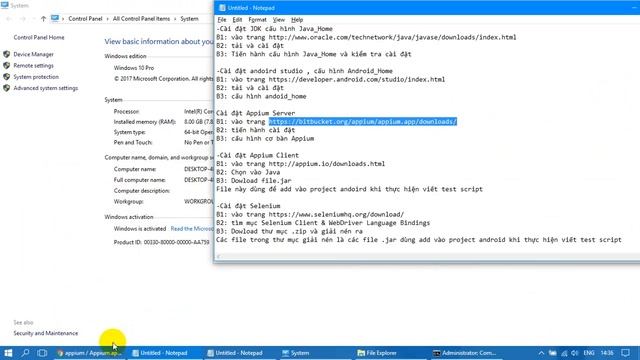Image resolution: width=640 pixels, height=360 pixels.
Task: Click the '-Cài đặt Appium Client' line
Action: (258, 155)
